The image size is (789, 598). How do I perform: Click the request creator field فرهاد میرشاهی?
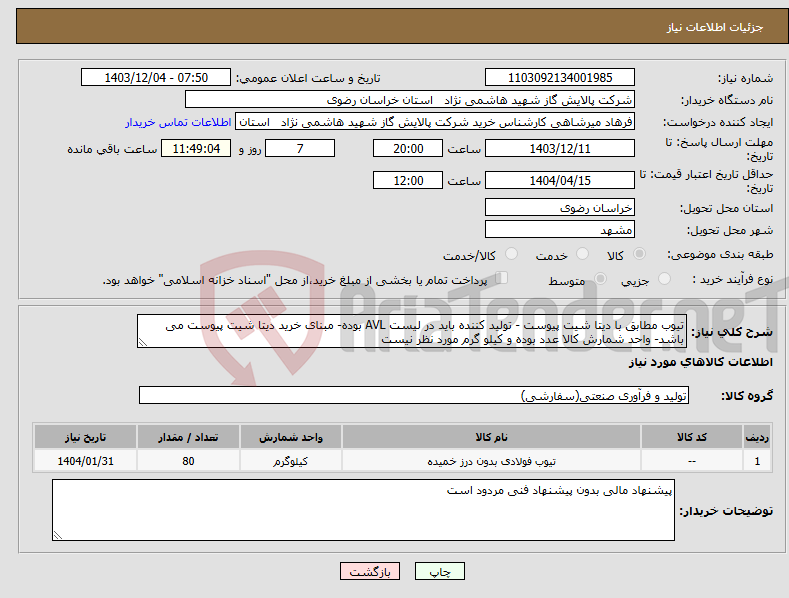435,122
